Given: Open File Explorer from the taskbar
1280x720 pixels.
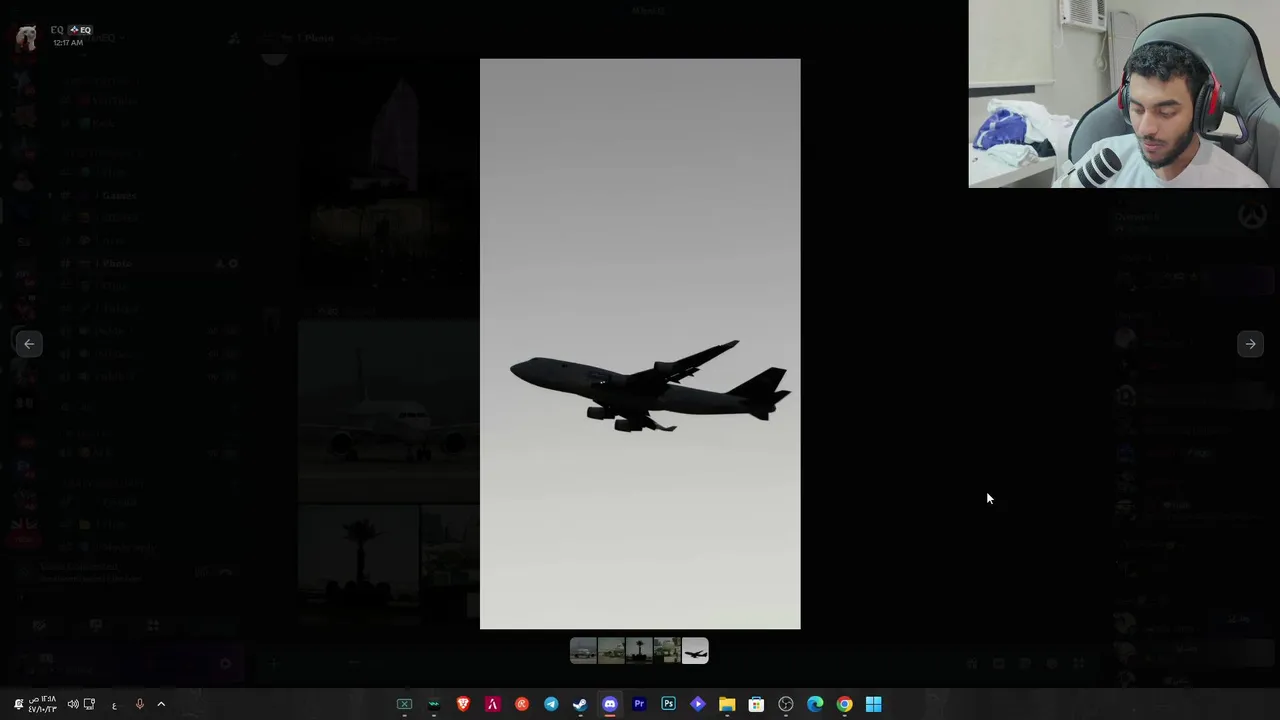Looking at the screenshot, I should (x=727, y=705).
